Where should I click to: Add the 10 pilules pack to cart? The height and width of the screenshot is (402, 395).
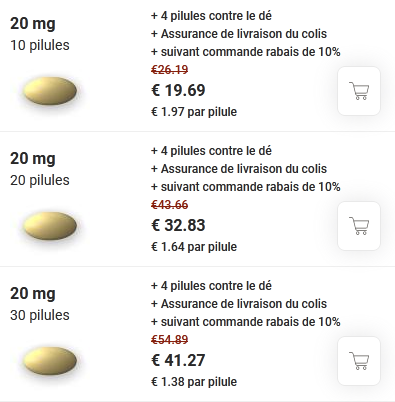[x=359, y=91]
